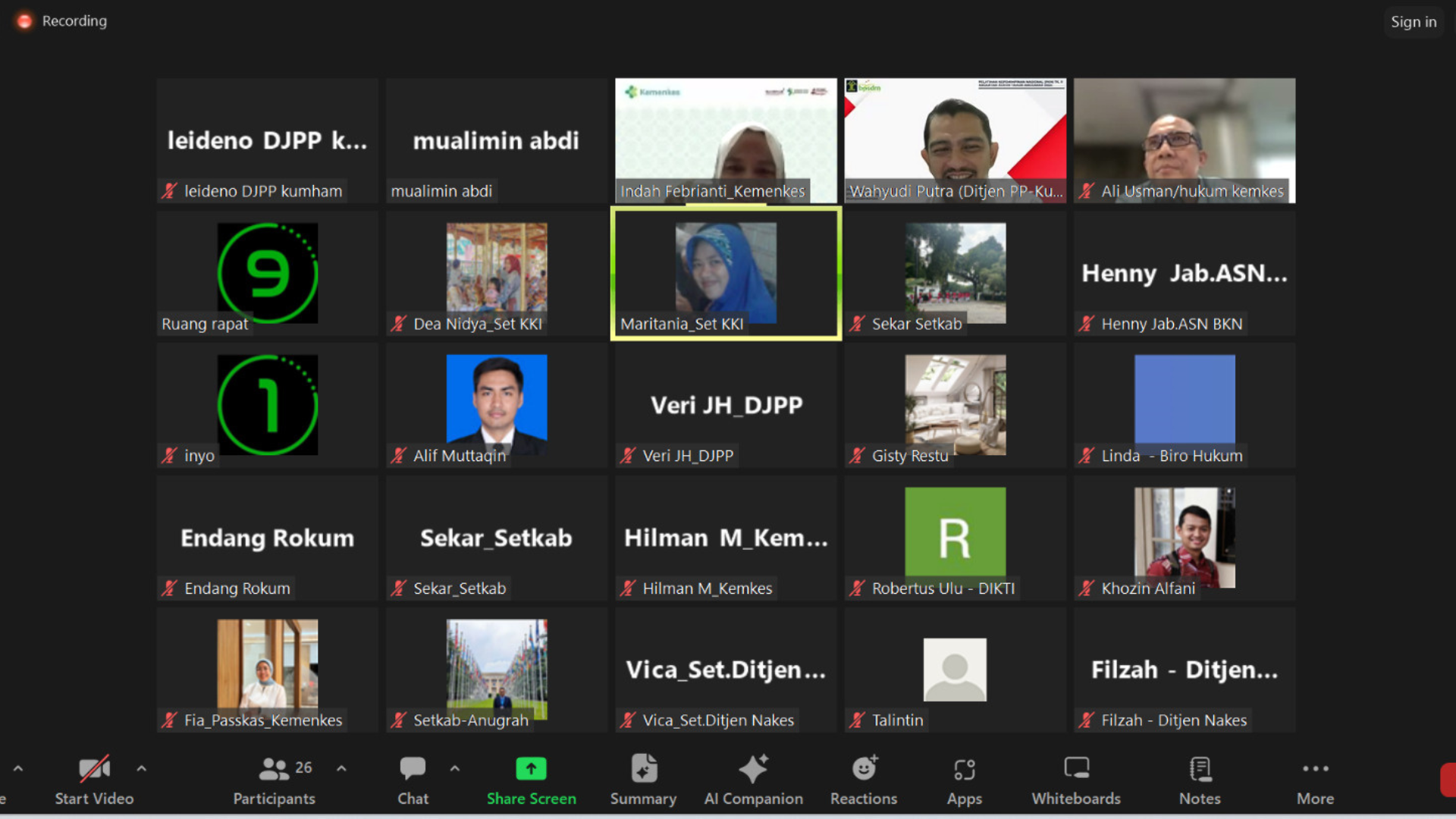The image size is (1456, 819).
Task: Click the muted mic icon on Linda - Biro Hukum
Action: [x=1087, y=456]
